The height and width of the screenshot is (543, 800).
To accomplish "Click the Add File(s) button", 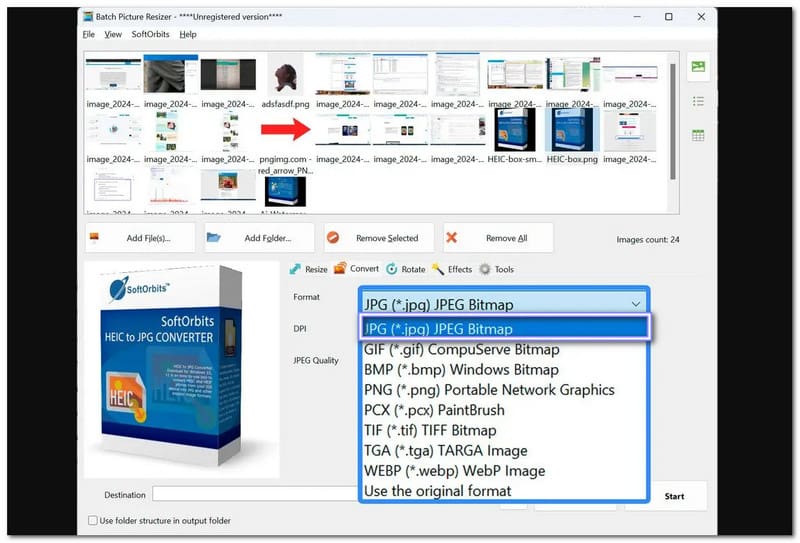I will 140,238.
